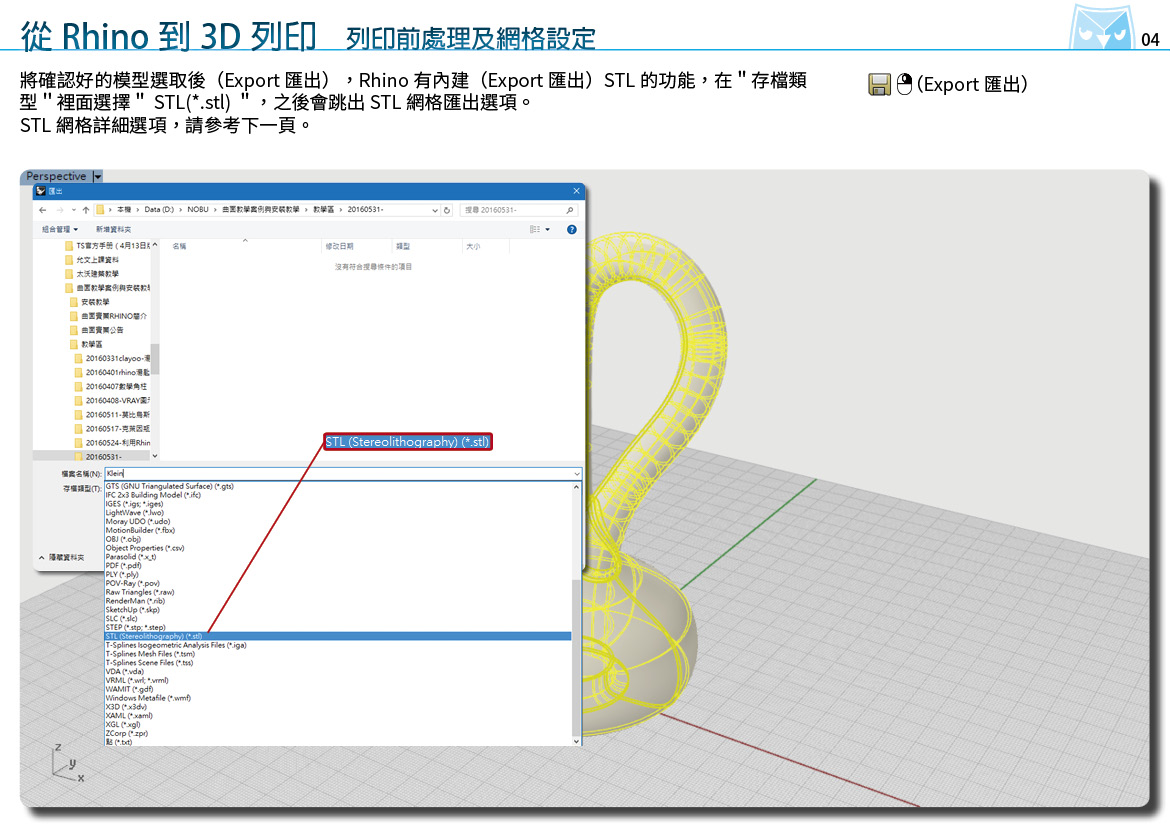
Task: Expand the file name field dropdown arrow
Action: pyautogui.click(x=576, y=474)
